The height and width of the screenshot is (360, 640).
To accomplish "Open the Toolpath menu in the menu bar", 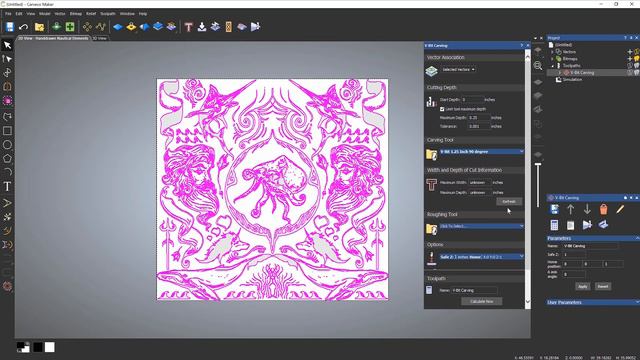I will (108, 14).
